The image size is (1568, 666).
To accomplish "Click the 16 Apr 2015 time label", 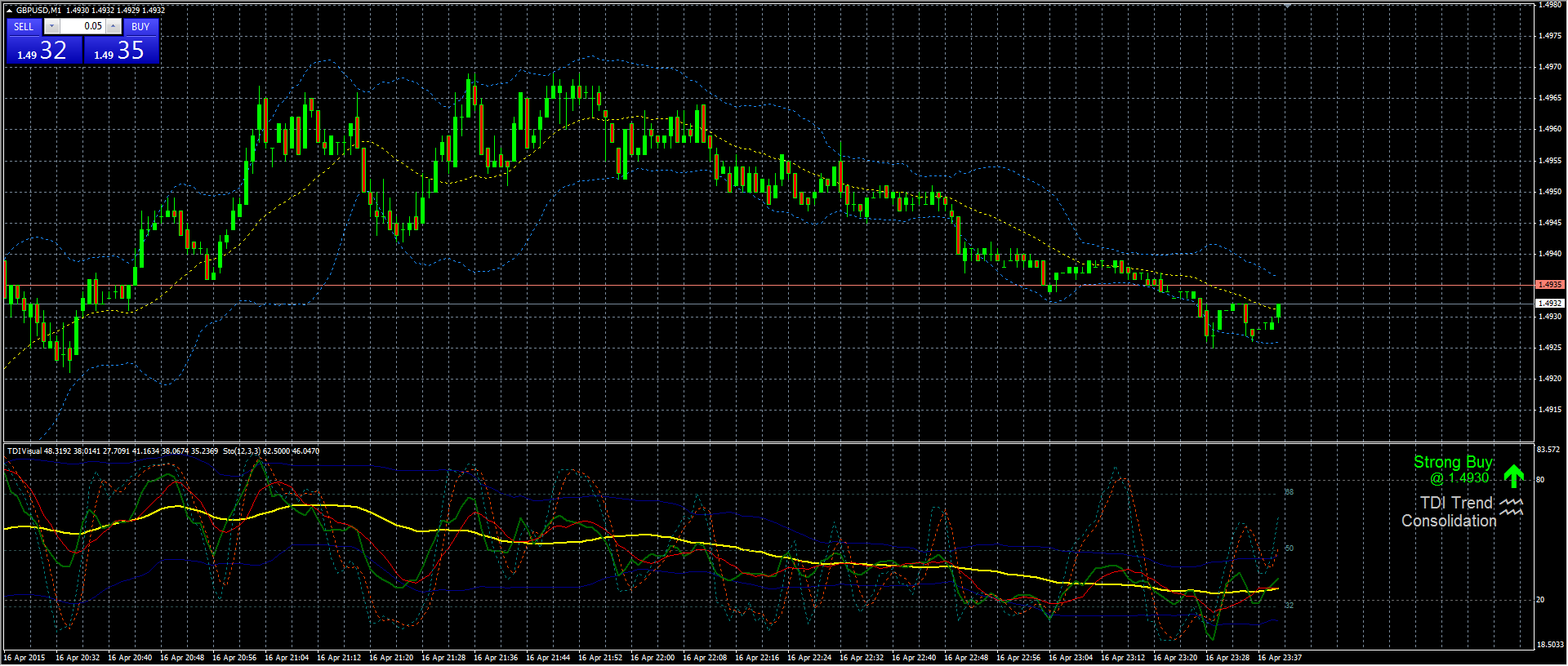I will point(24,658).
